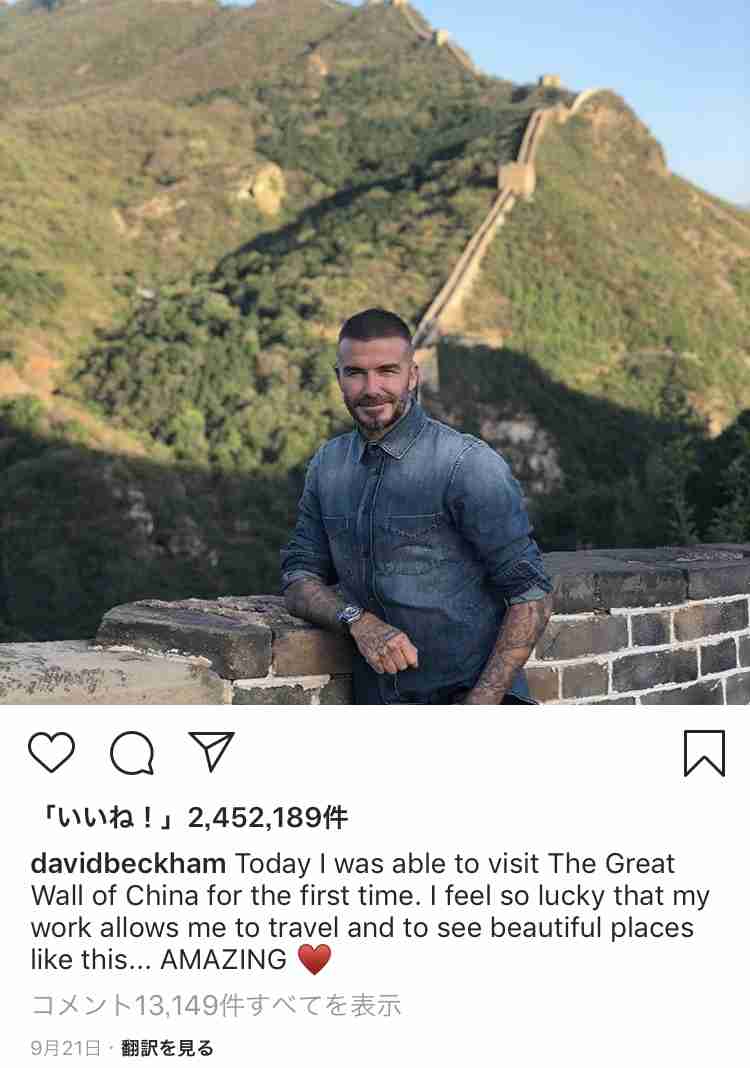Share the post using the paper plane icon
Viewport: 750px width, 1068px height.
[211, 751]
